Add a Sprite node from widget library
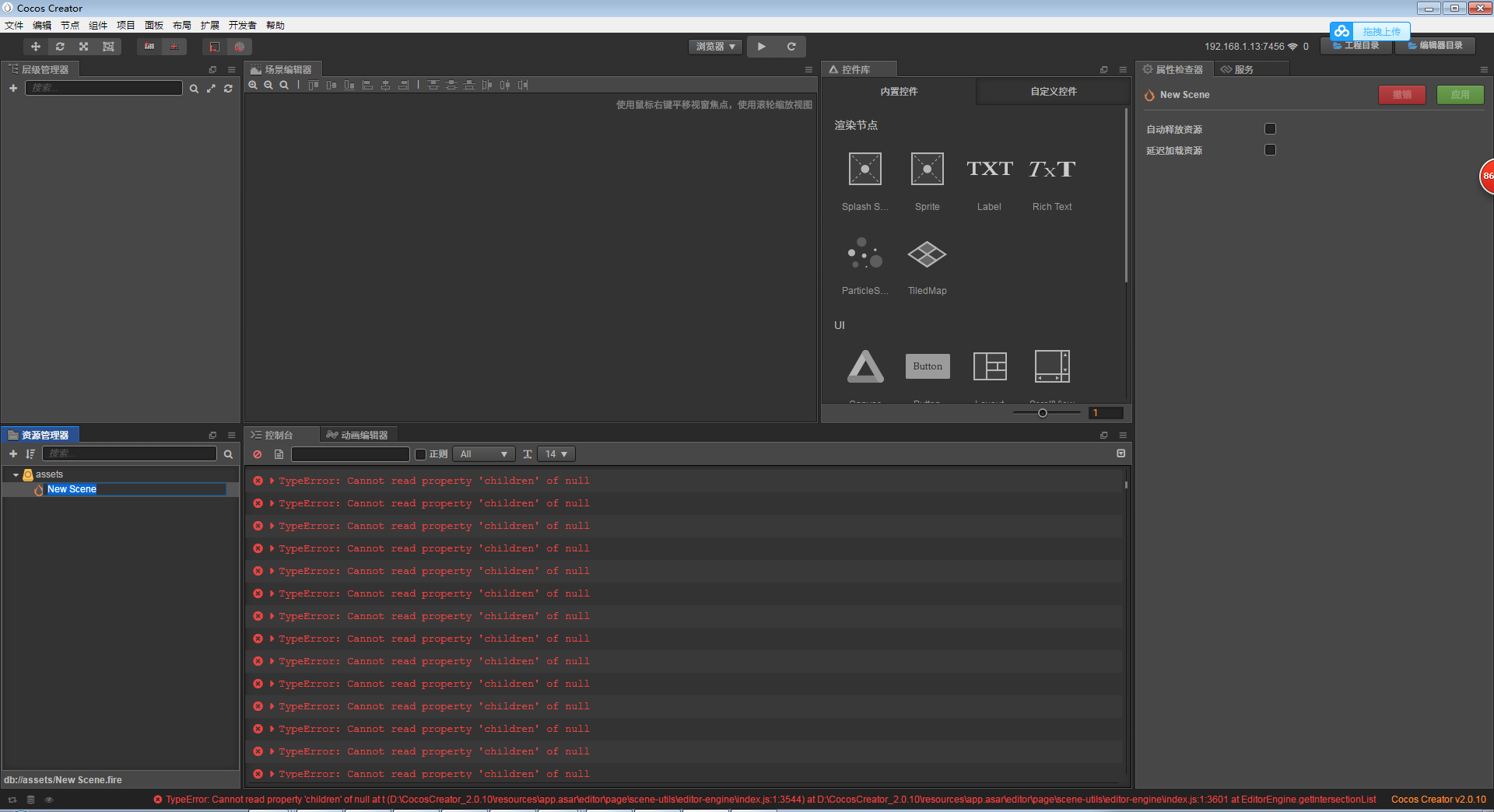The image size is (1494, 812). (928, 180)
